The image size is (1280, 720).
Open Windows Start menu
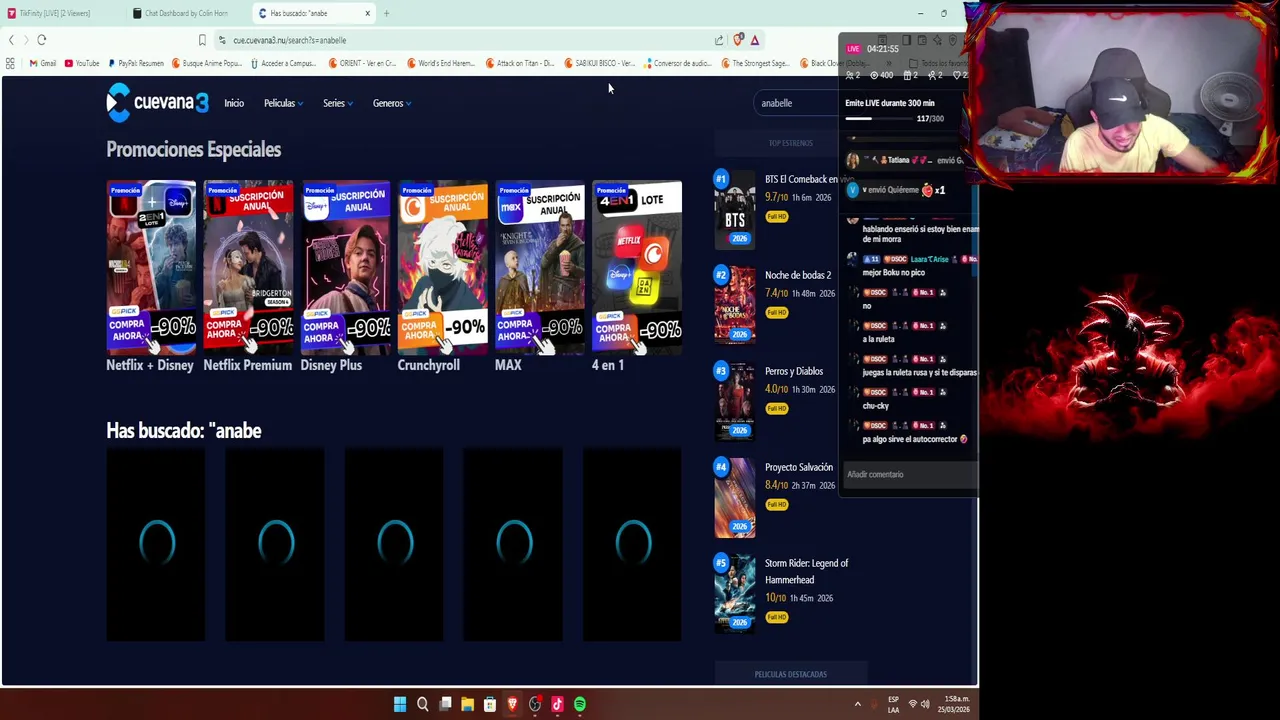[x=400, y=704]
